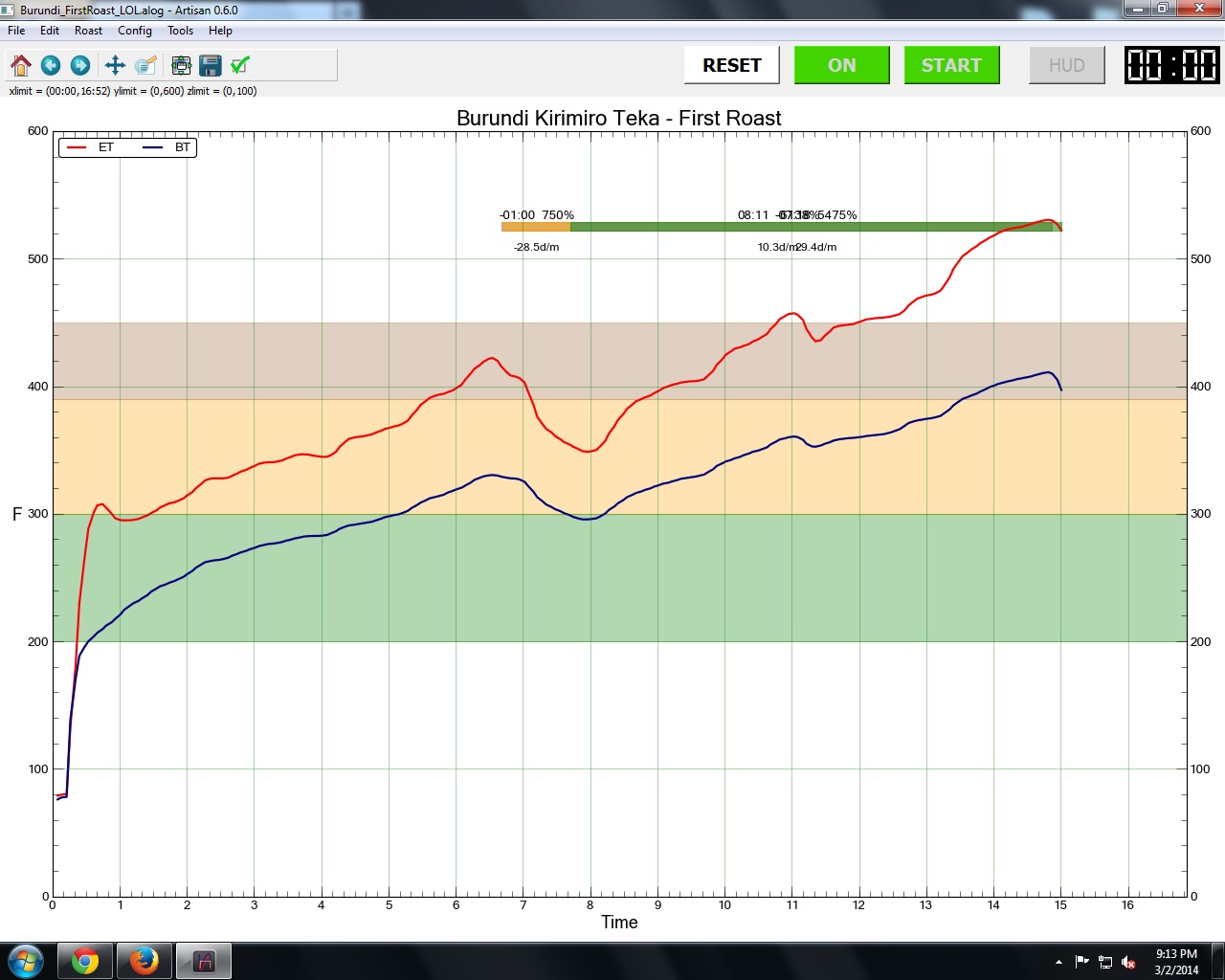Image resolution: width=1225 pixels, height=980 pixels.
Task: Open the Action Center flag icon
Action: click(x=1082, y=962)
